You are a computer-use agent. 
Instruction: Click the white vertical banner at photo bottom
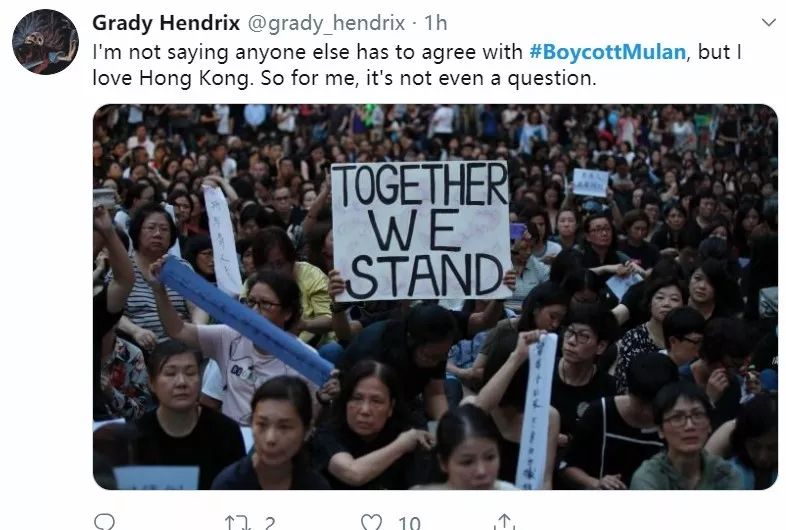pos(536,410)
